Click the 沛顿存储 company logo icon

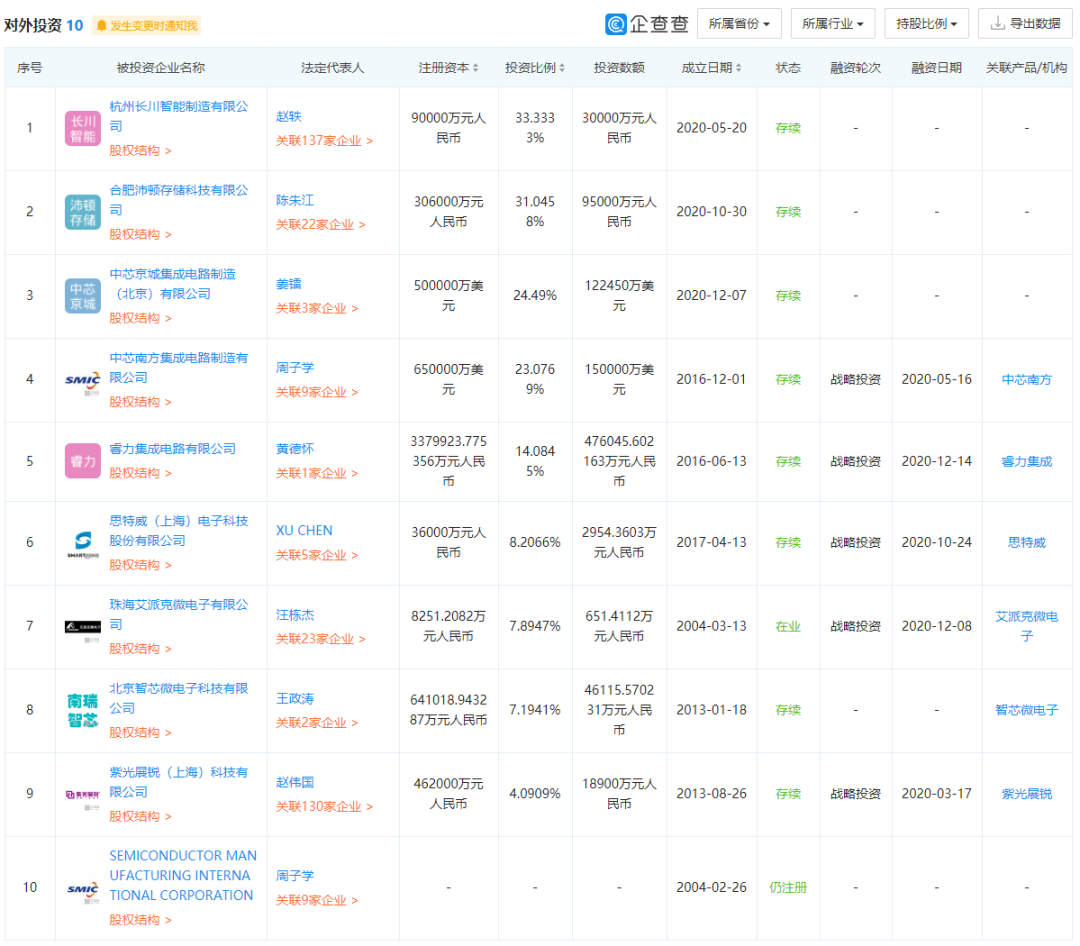(83, 212)
